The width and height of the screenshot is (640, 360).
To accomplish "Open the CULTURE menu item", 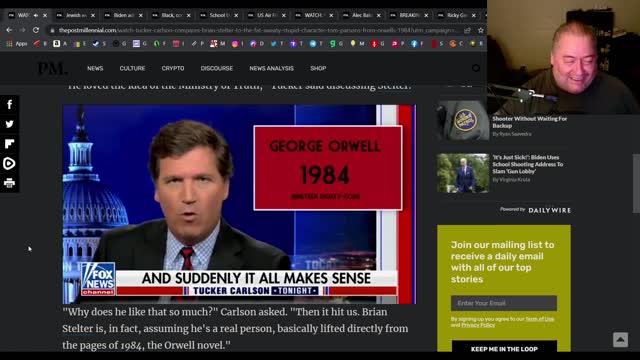I will (x=132, y=68).
